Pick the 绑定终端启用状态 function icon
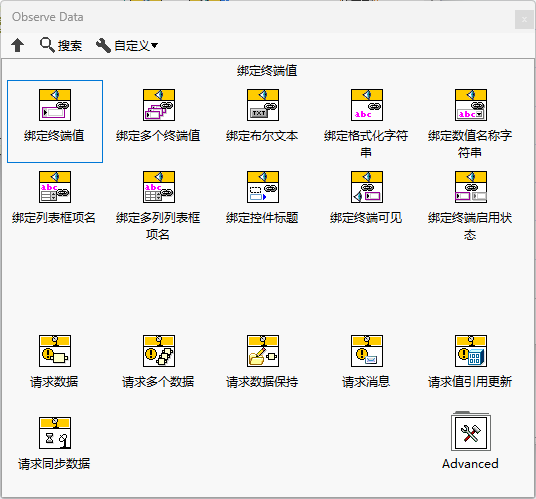 click(x=471, y=187)
